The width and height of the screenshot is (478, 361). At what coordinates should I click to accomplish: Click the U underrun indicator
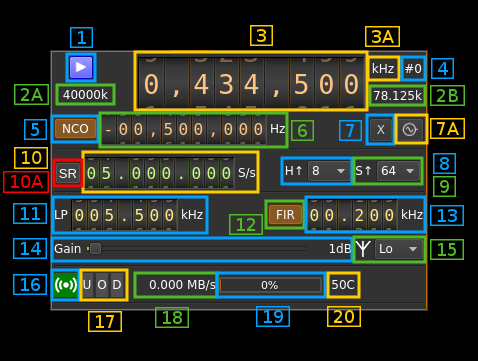pos(87,285)
